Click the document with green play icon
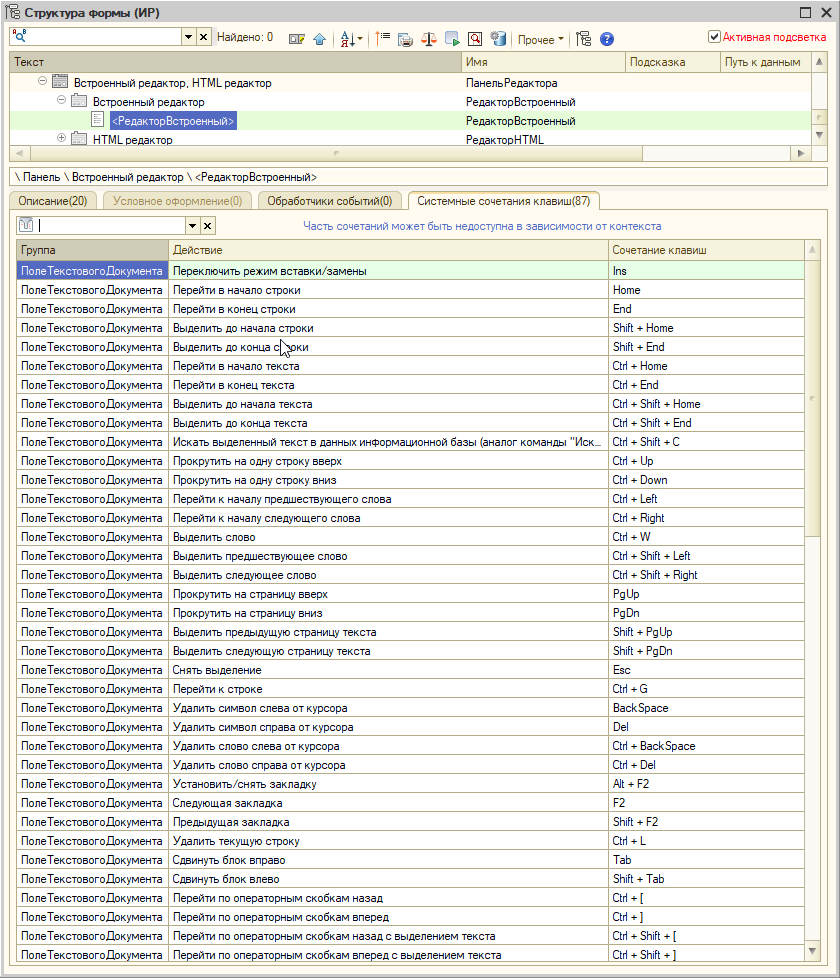 coord(452,39)
